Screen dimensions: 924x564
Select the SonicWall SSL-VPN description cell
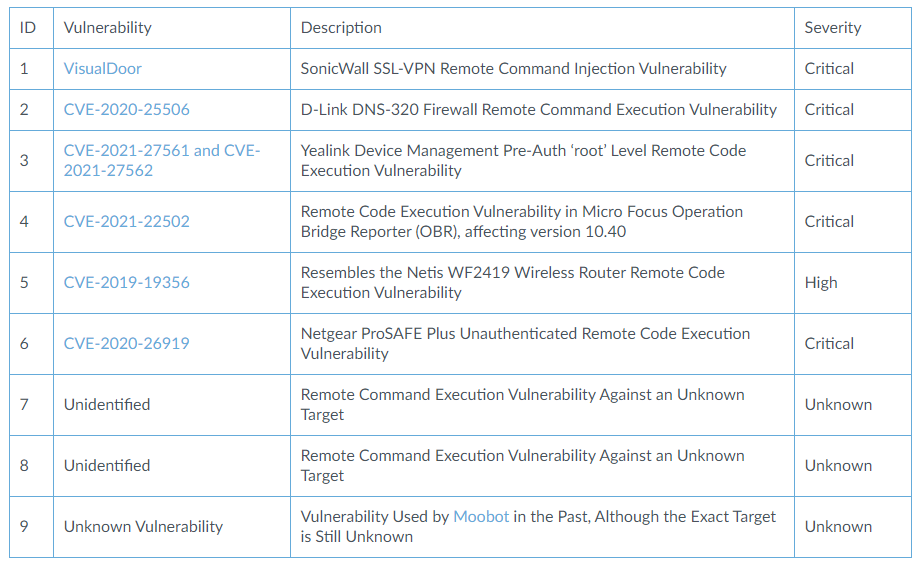click(514, 69)
